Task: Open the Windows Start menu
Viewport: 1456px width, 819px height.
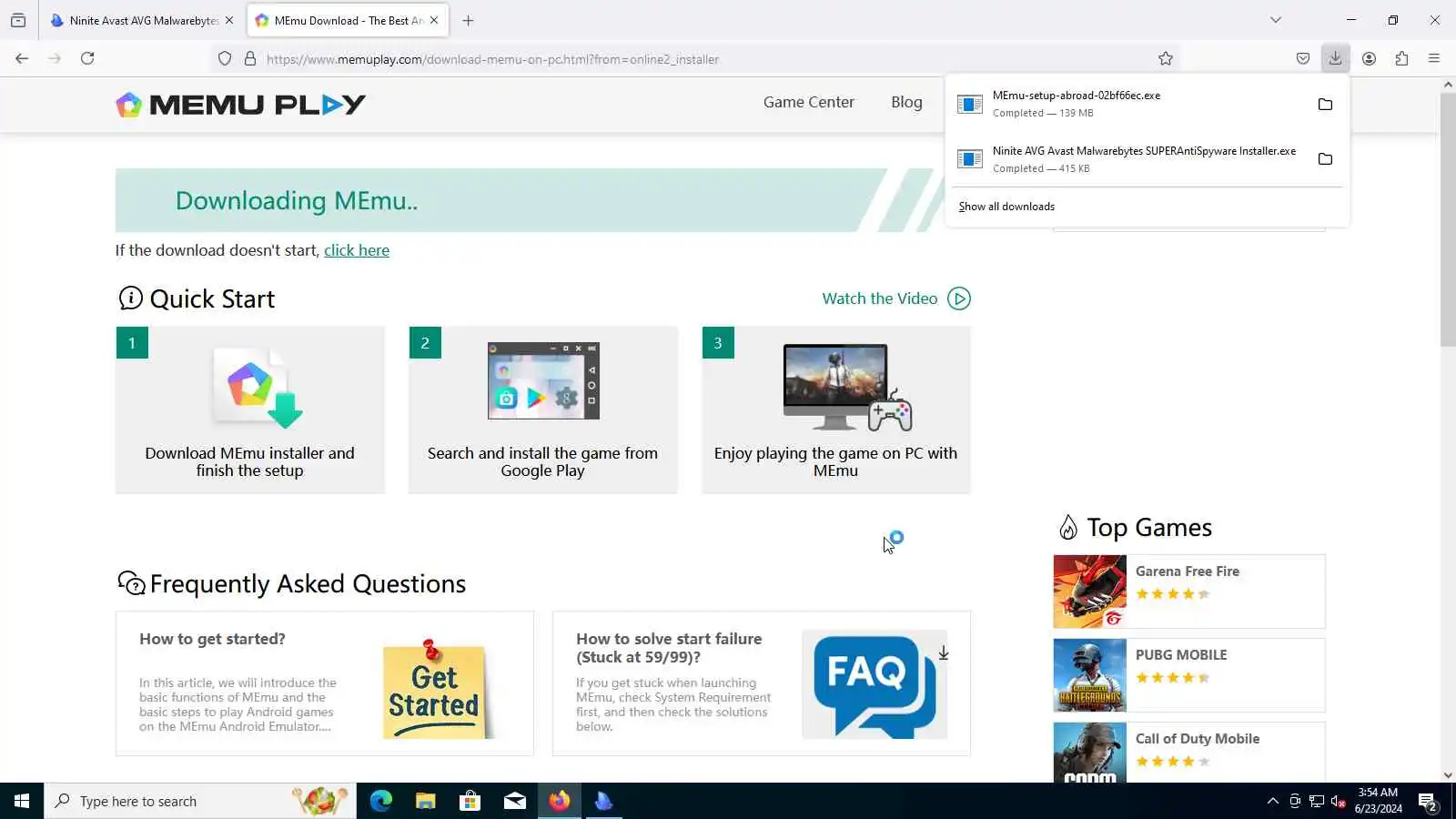Action: coord(22,801)
